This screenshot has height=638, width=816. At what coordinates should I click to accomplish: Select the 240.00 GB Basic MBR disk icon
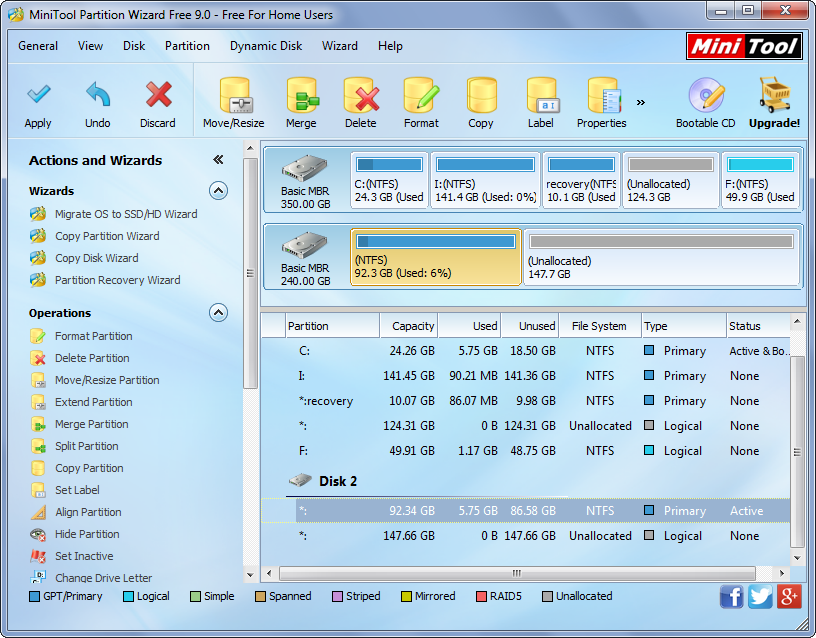304,245
